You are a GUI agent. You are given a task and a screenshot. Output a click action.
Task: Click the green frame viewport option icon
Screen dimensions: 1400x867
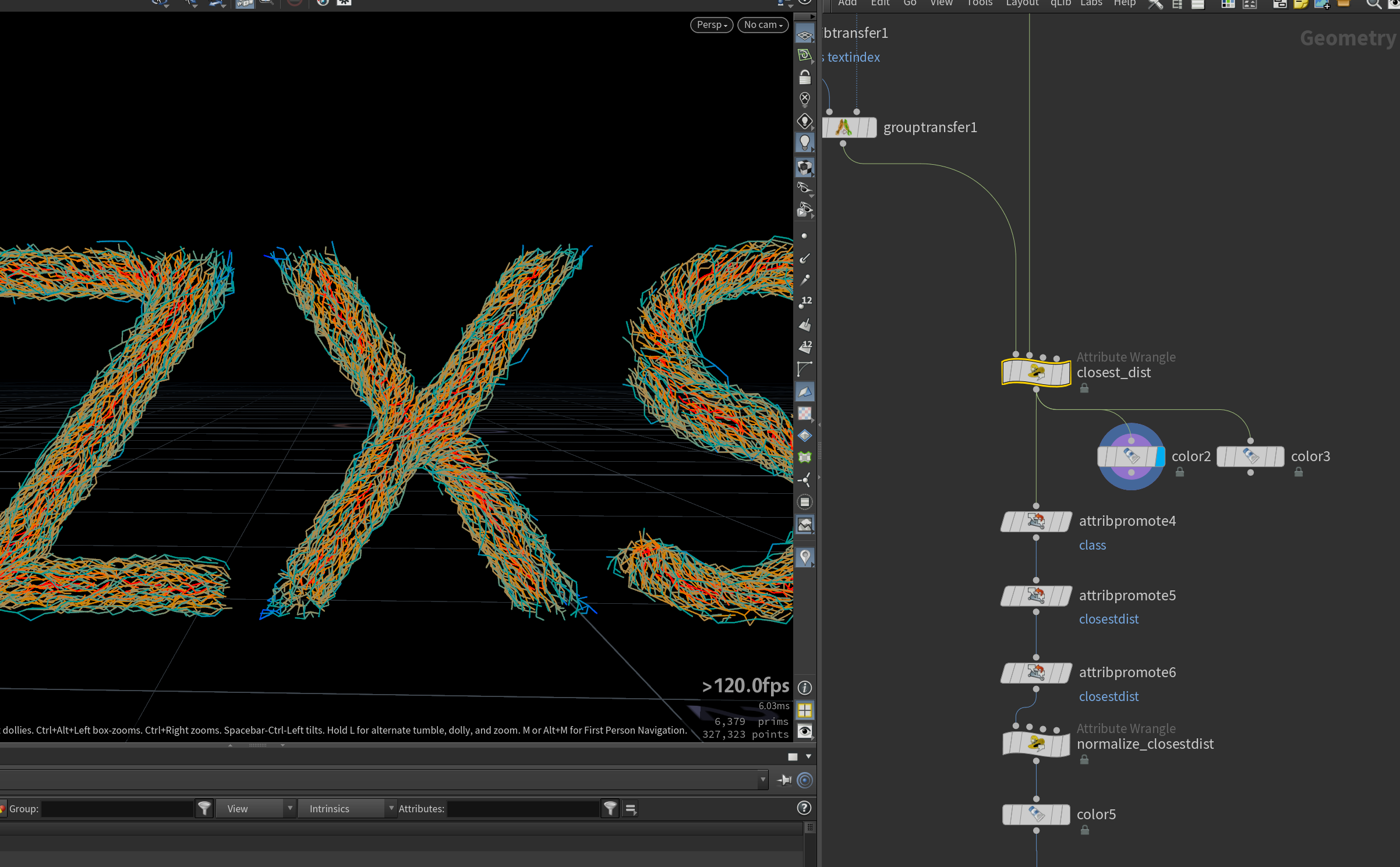click(x=805, y=458)
